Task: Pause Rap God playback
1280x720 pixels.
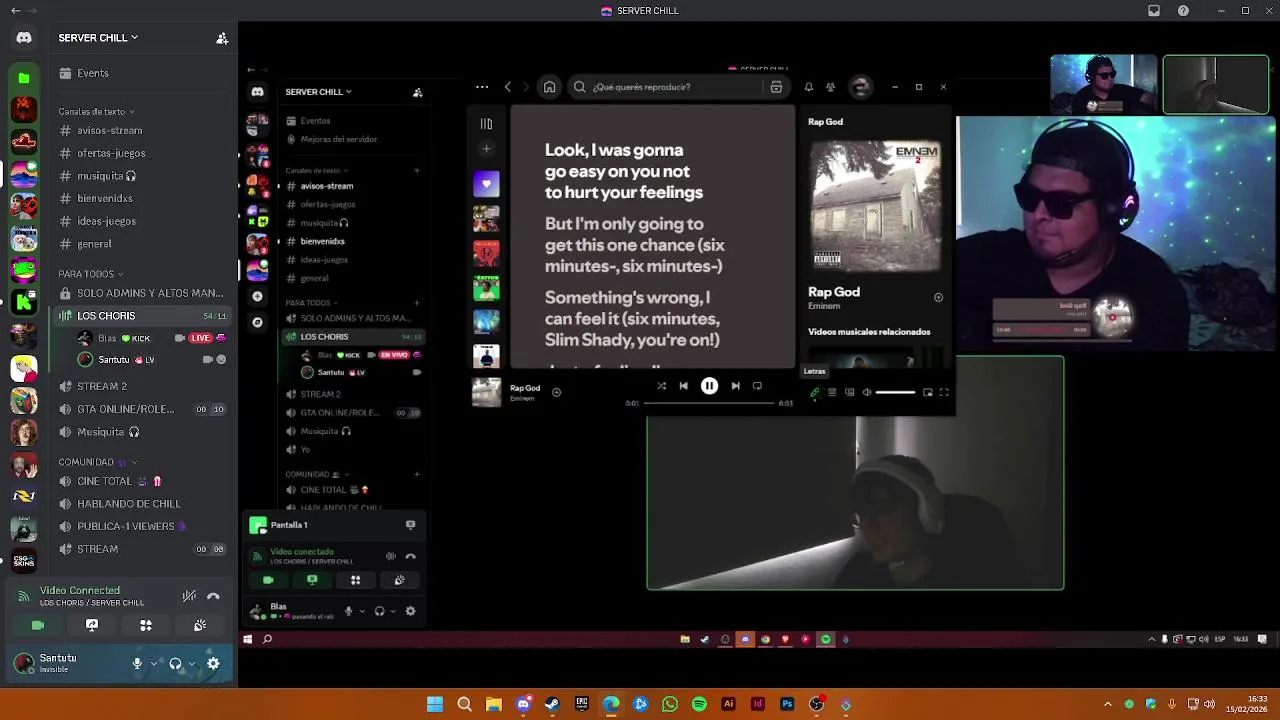Action: 709,386
